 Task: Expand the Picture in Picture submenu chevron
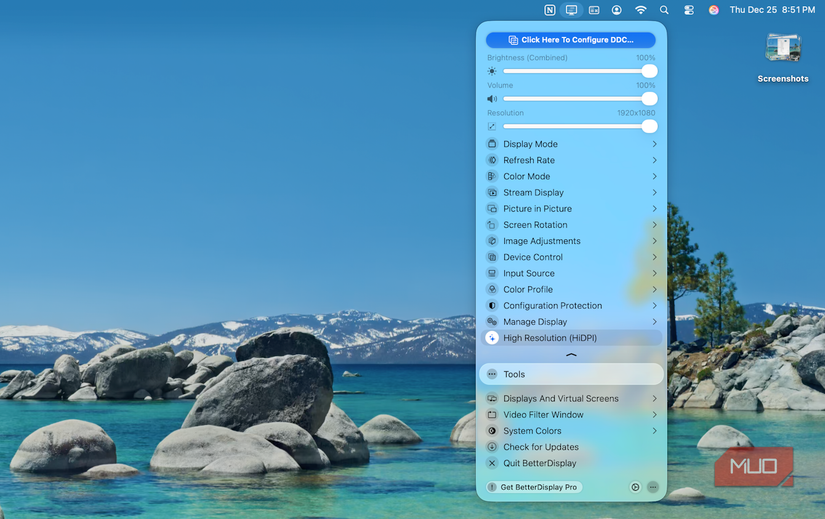(655, 208)
